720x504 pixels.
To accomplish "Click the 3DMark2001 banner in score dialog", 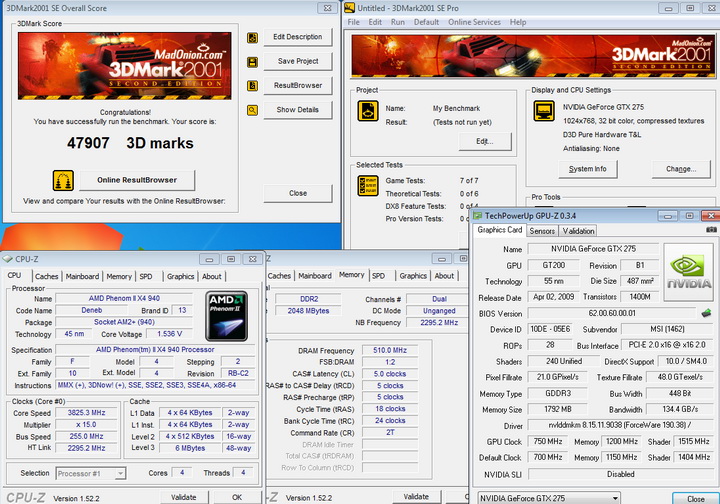I will tap(124, 66).
